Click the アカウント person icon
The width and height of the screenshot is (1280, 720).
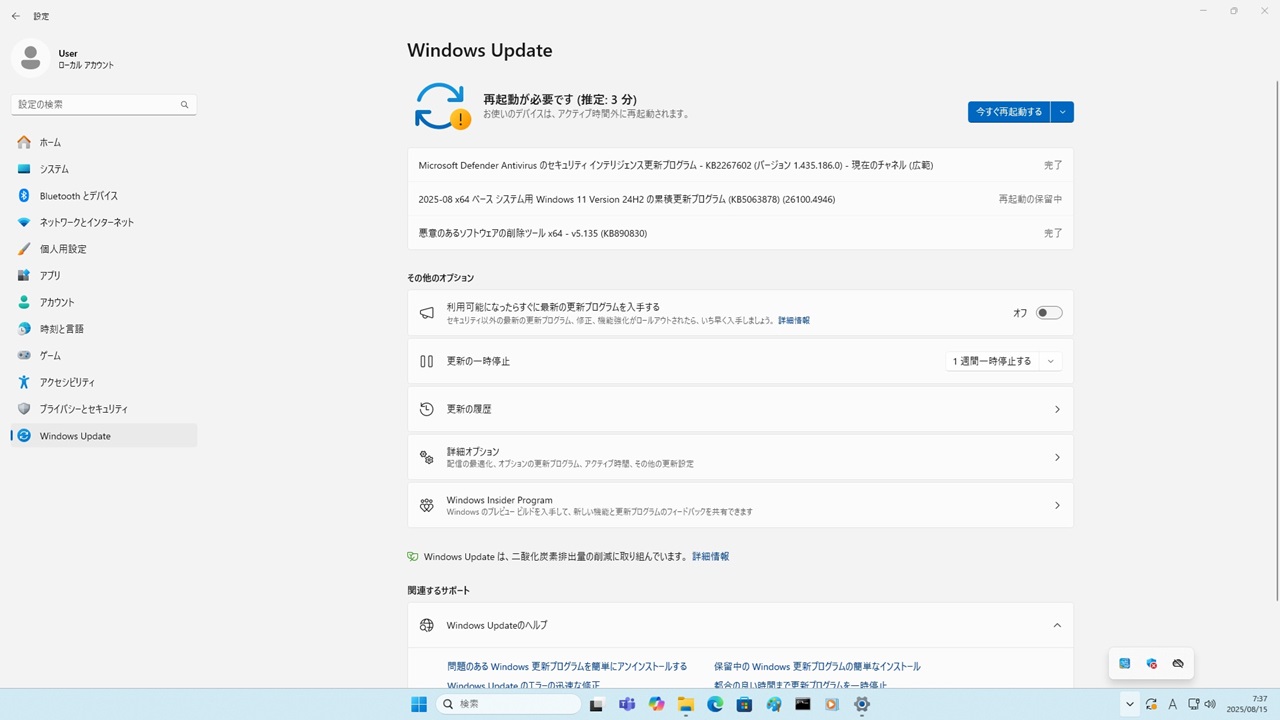click(x=24, y=302)
